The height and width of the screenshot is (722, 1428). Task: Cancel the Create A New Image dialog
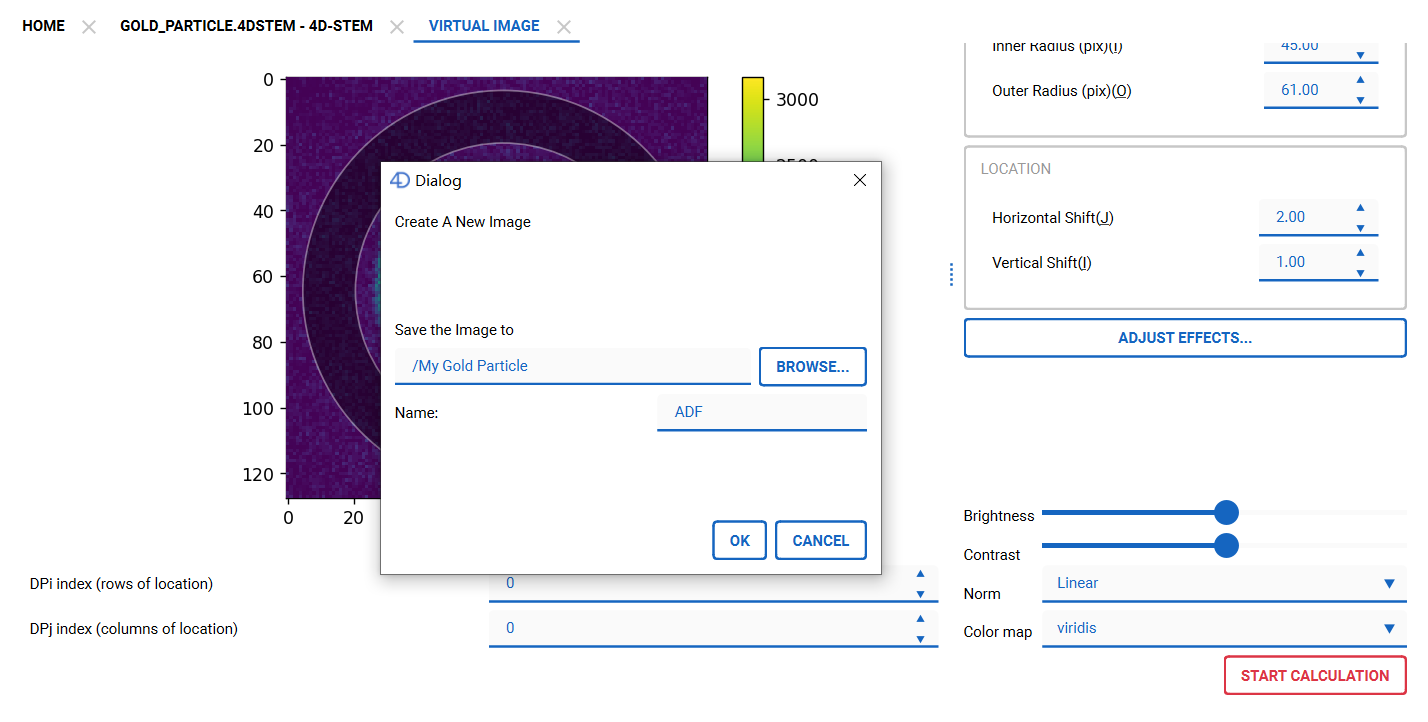(820, 540)
